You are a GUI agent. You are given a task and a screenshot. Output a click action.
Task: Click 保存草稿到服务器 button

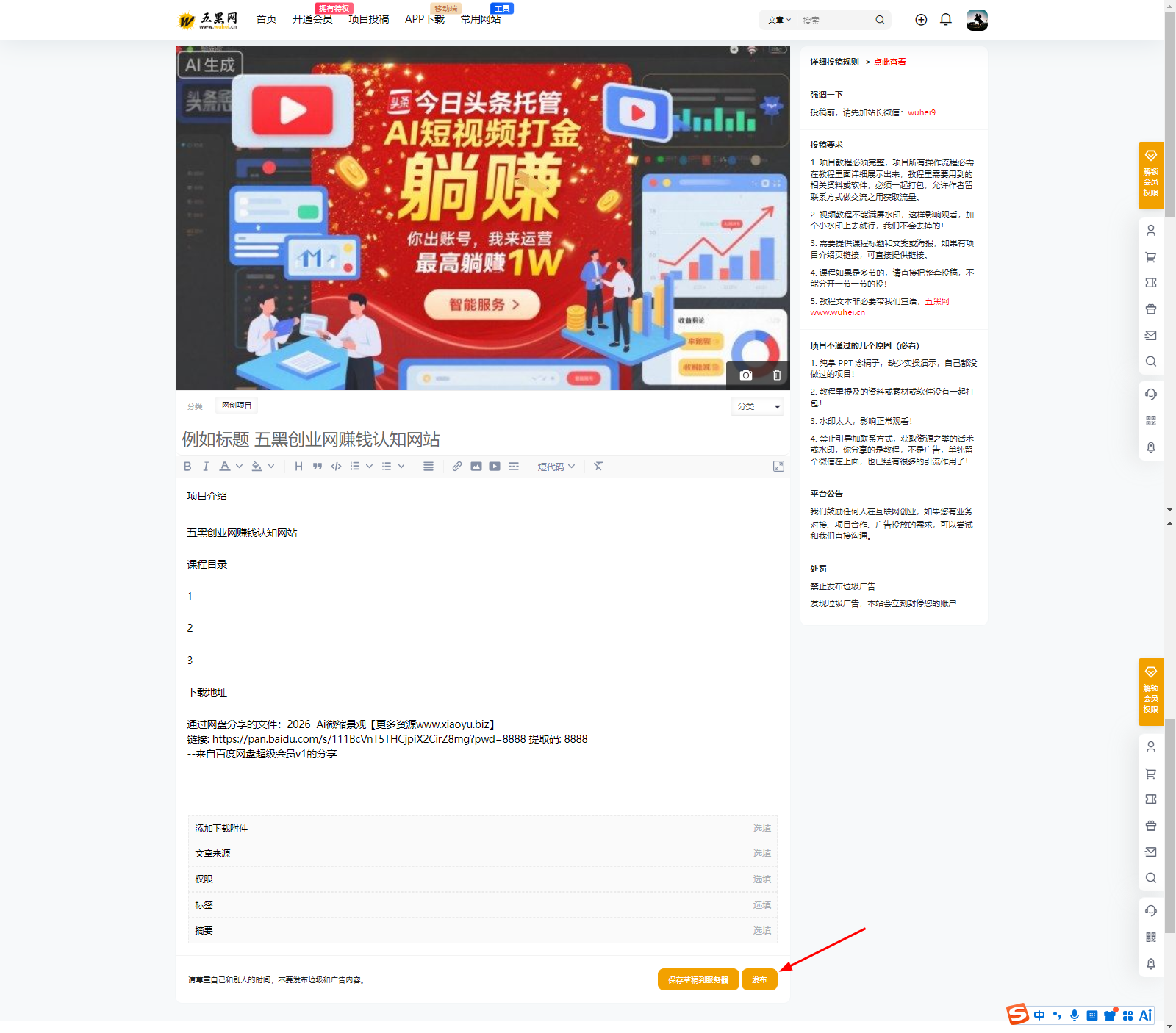click(698, 979)
